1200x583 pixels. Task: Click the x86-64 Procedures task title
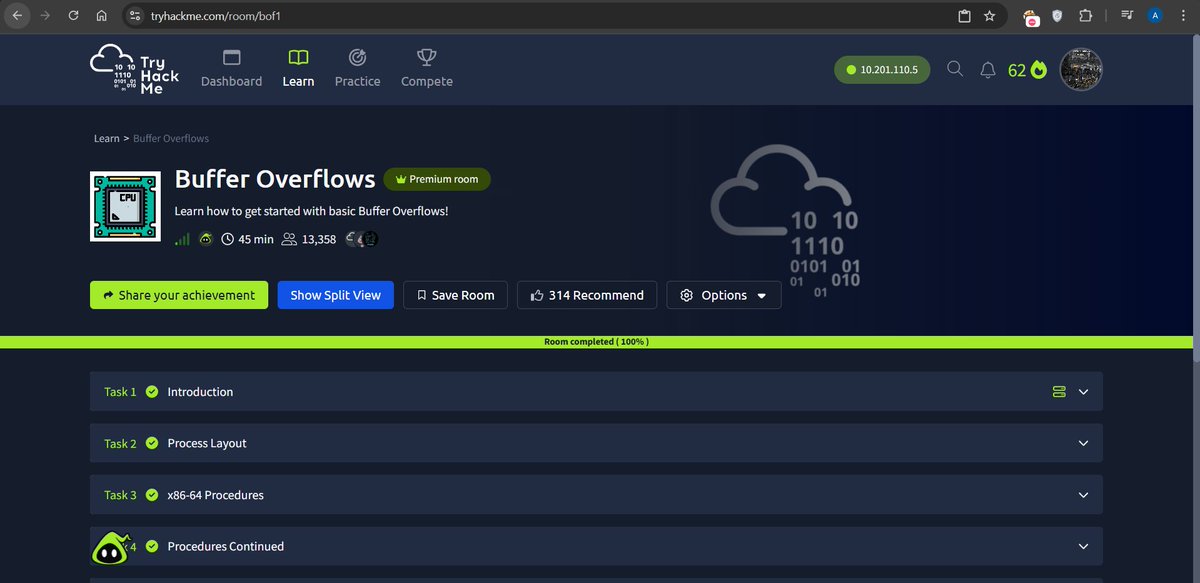pos(216,495)
